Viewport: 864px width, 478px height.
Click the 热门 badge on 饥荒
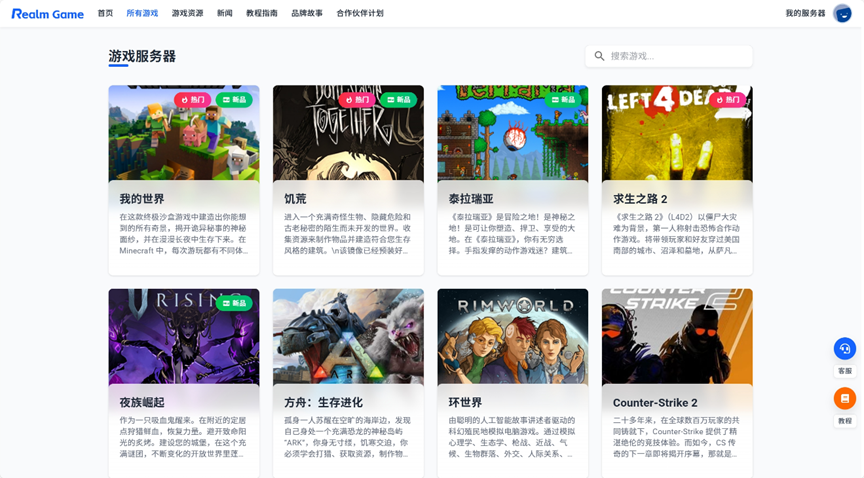pos(357,100)
